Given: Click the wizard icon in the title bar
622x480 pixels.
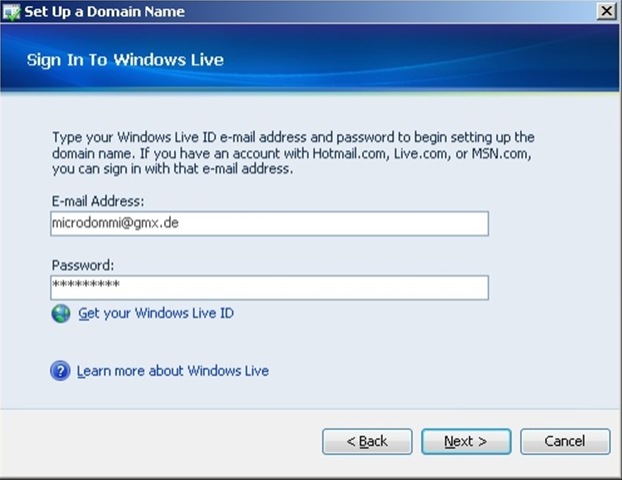Looking at the screenshot, I should tap(11, 12).
